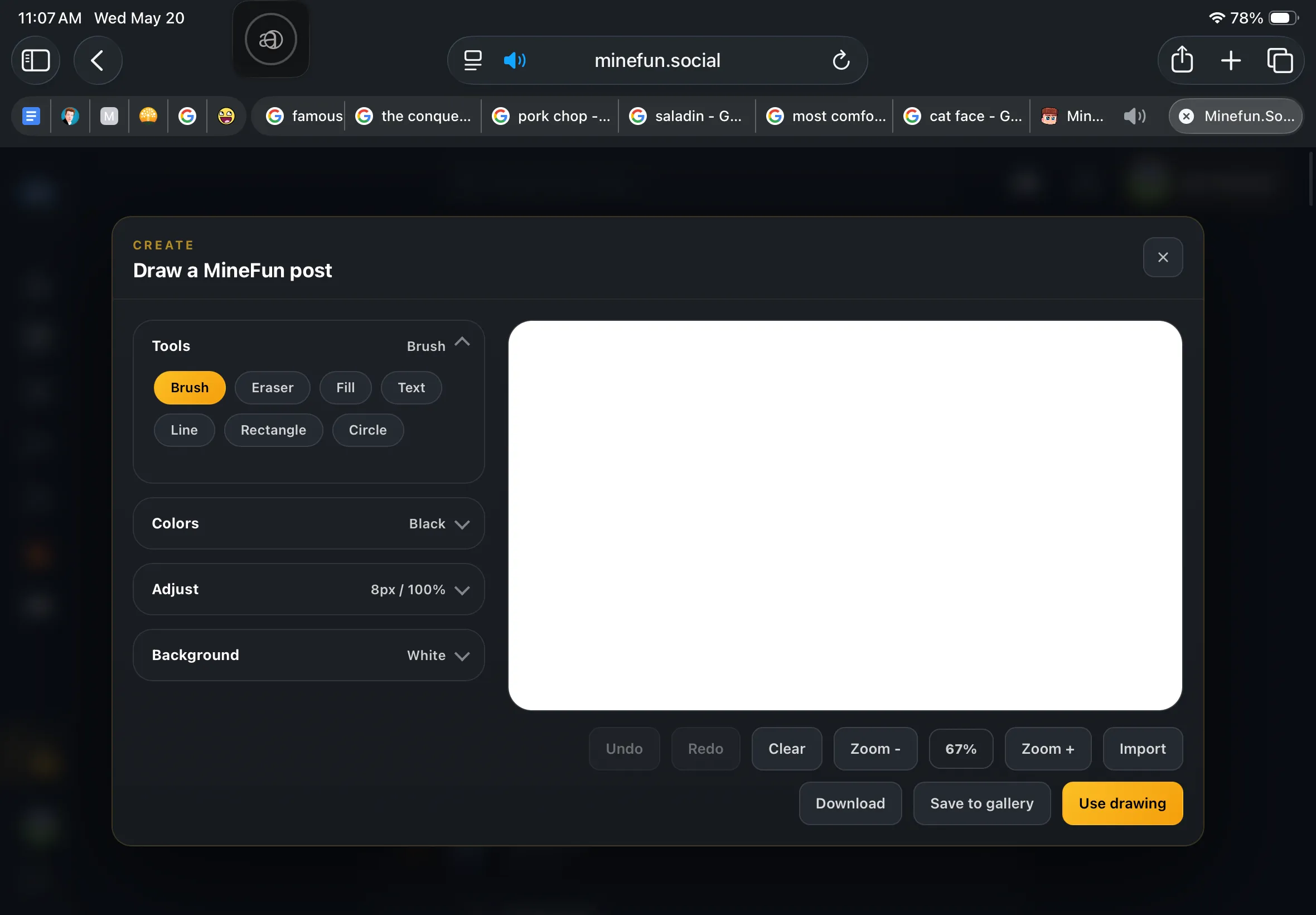Select the Eraser tool
This screenshot has height=915, width=1316.
272,388
